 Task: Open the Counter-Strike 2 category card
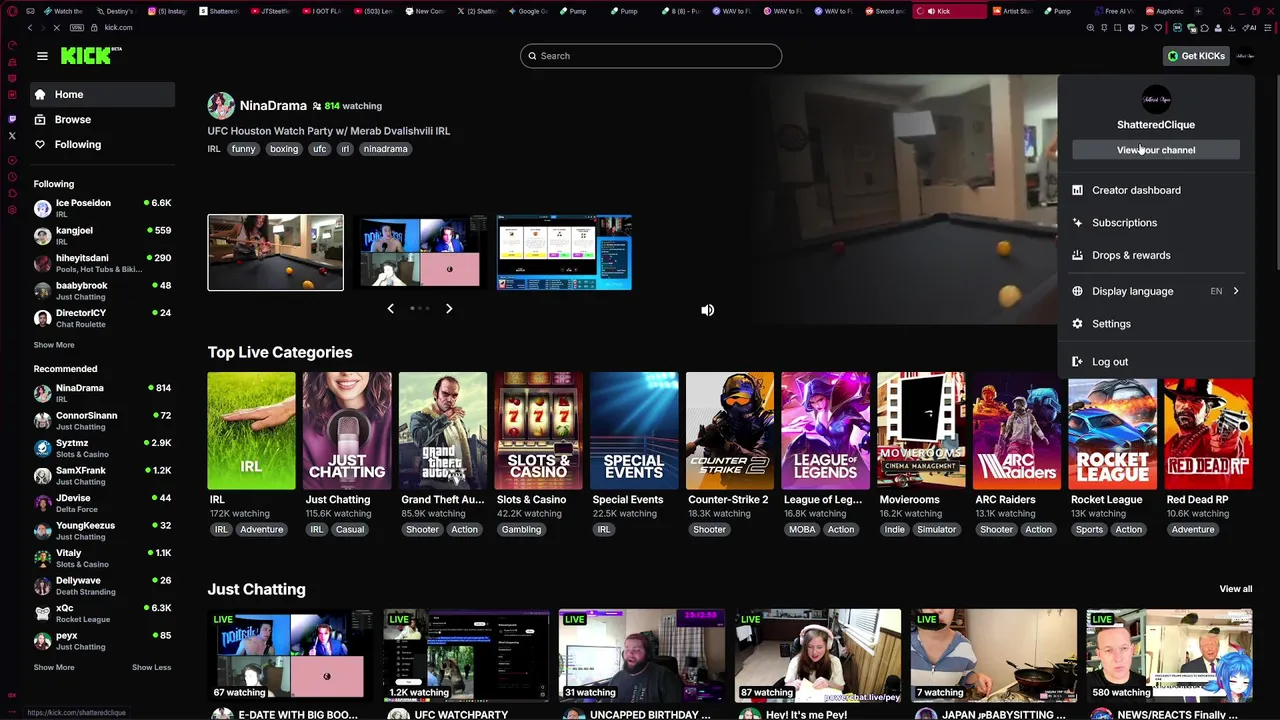(729, 431)
